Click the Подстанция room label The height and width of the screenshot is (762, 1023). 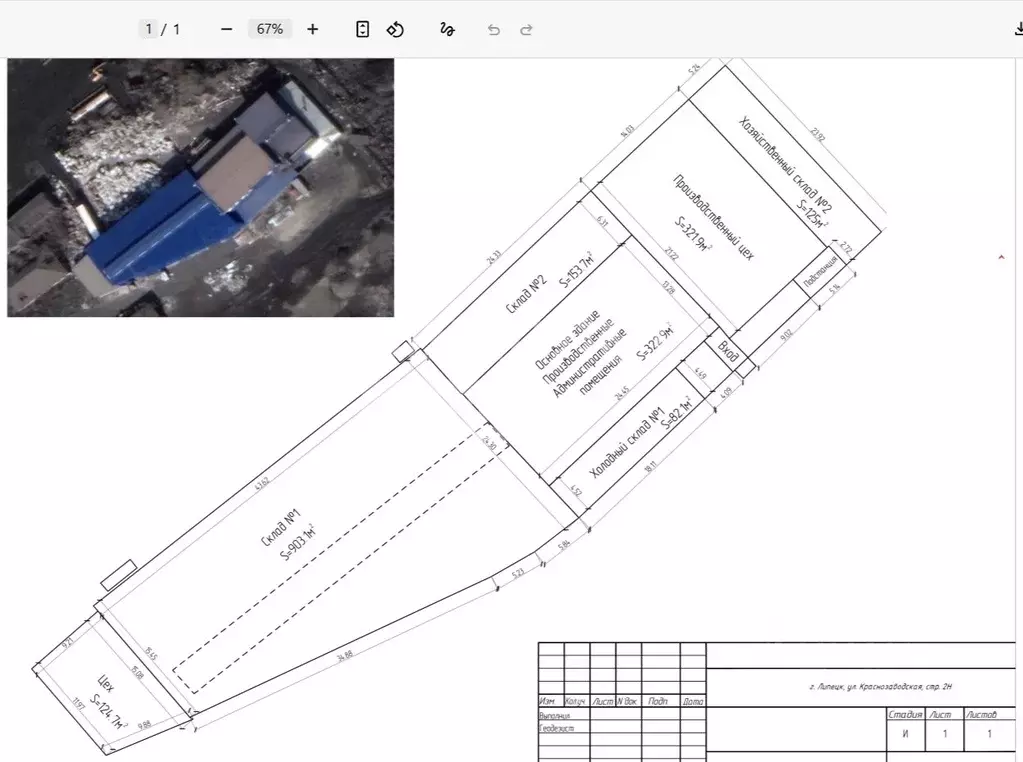click(820, 273)
